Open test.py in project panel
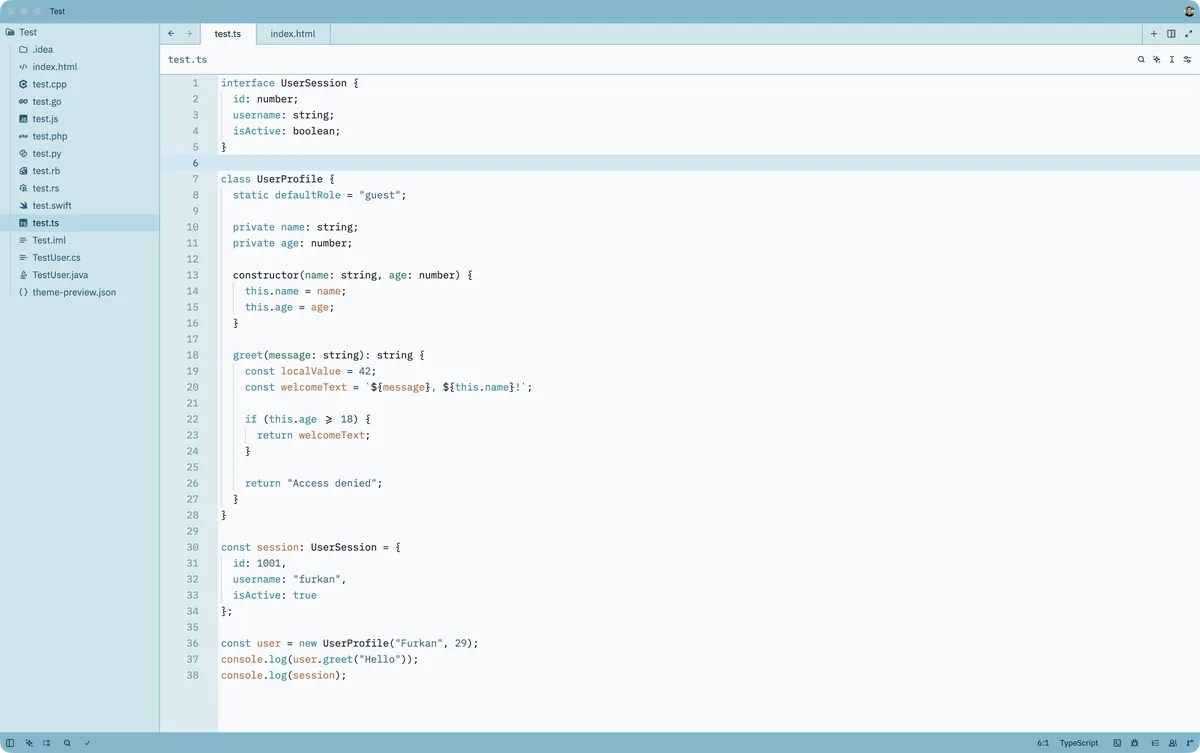1200x753 pixels. [x=80, y=153]
